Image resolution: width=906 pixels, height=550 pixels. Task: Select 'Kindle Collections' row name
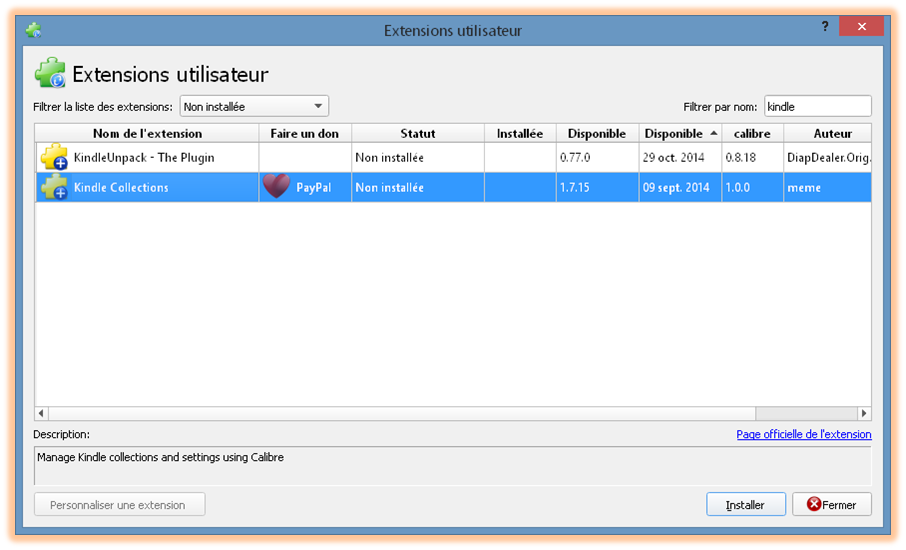121,188
